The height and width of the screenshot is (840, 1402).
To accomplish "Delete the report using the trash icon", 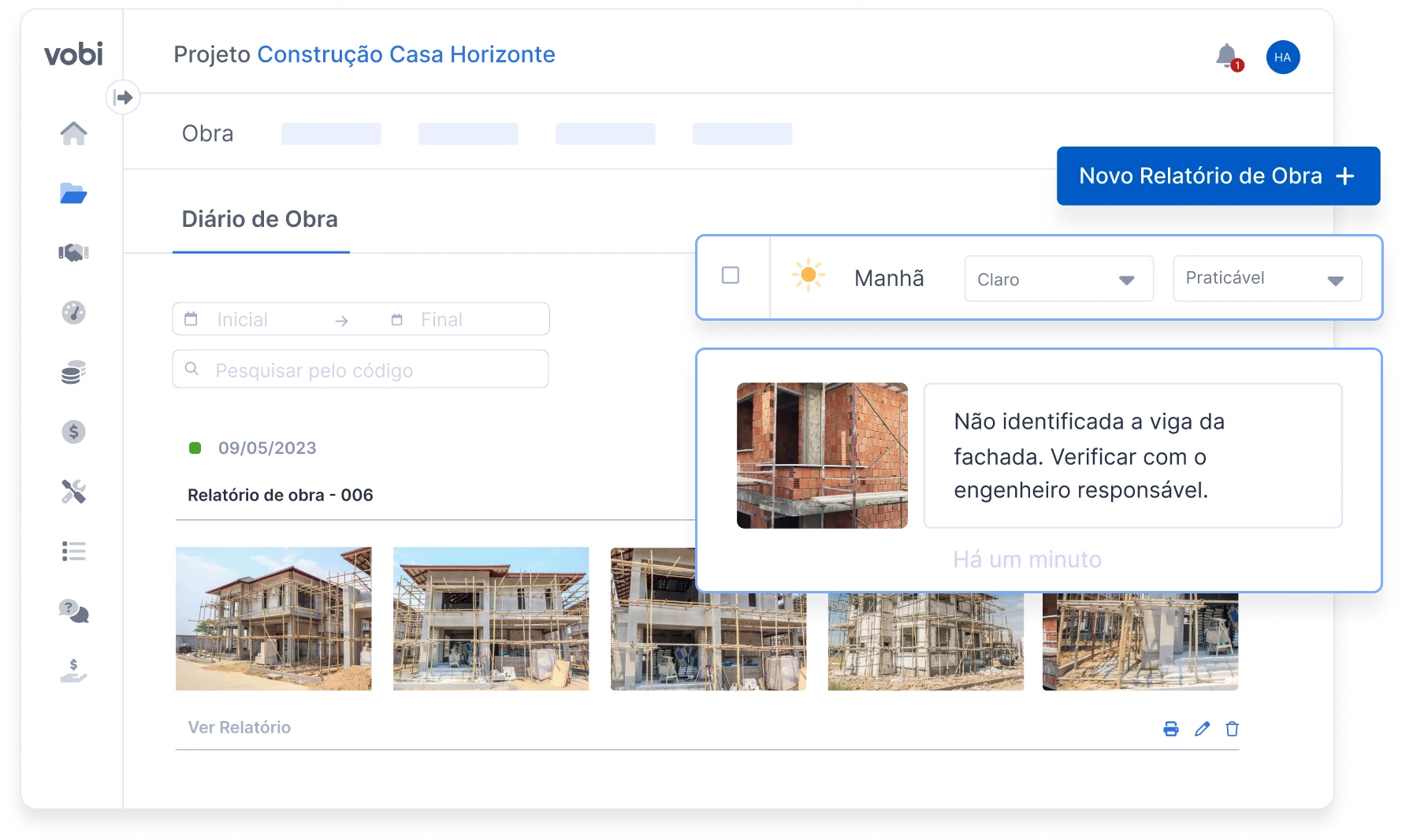I will [x=1233, y=729].
